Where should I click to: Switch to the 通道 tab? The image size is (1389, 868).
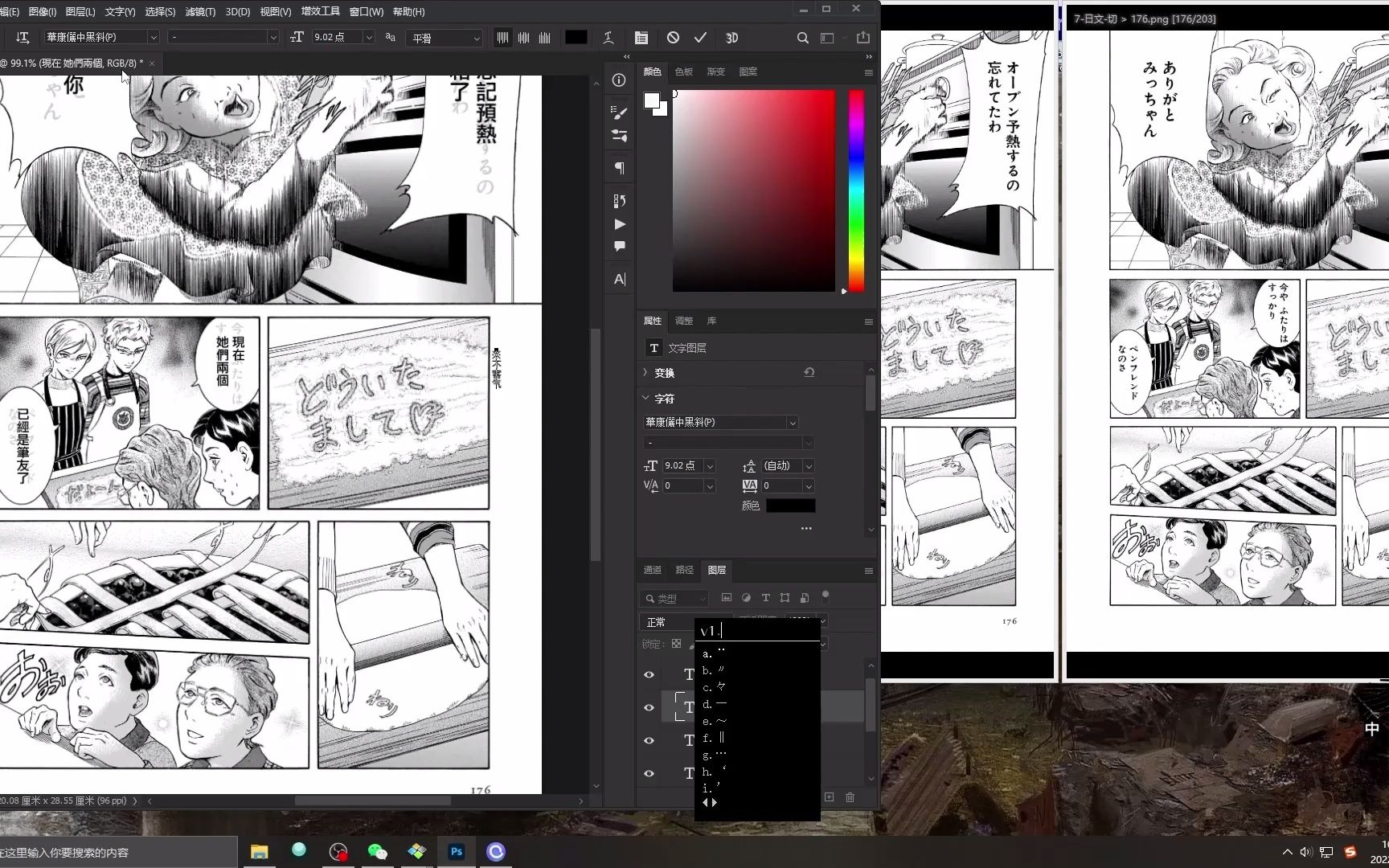coord(653,570)
